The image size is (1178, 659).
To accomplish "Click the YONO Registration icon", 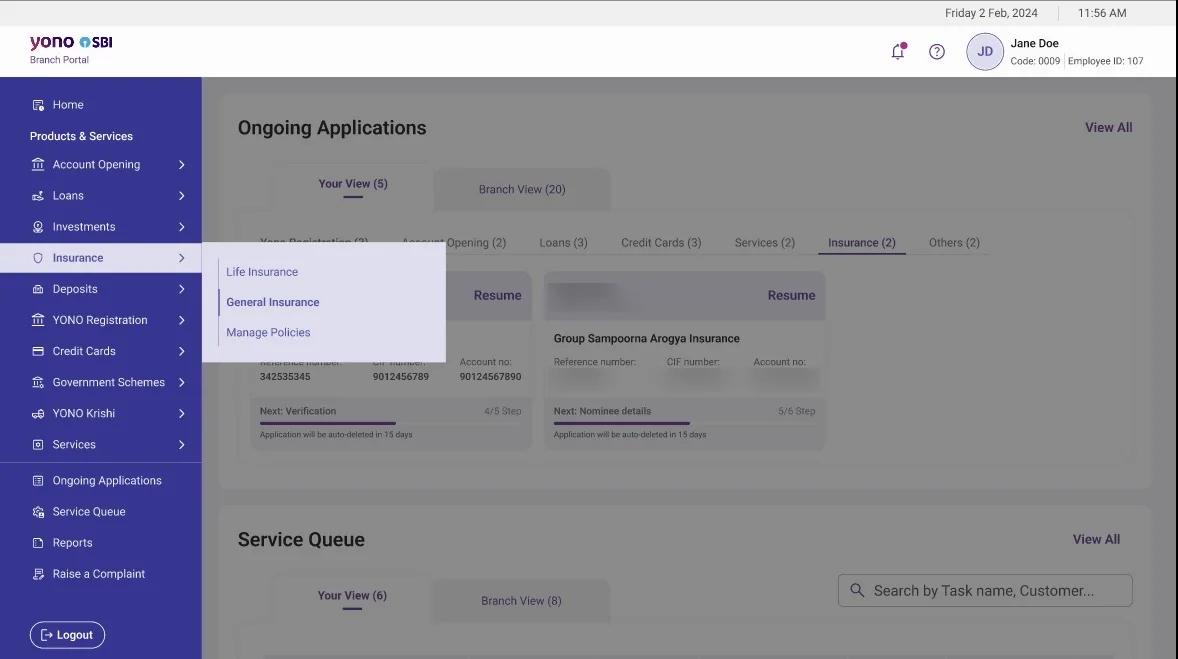I will 38,320.
